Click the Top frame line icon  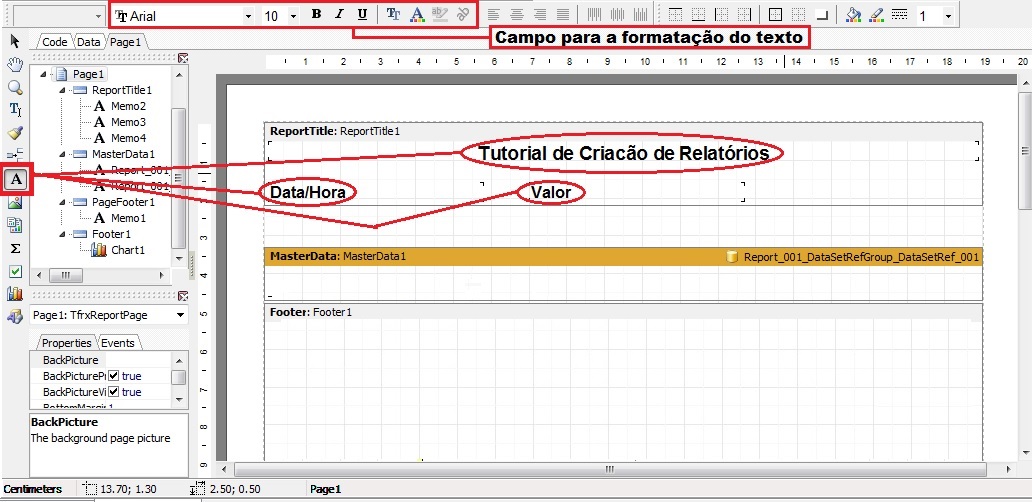click(x=675, y=14)
